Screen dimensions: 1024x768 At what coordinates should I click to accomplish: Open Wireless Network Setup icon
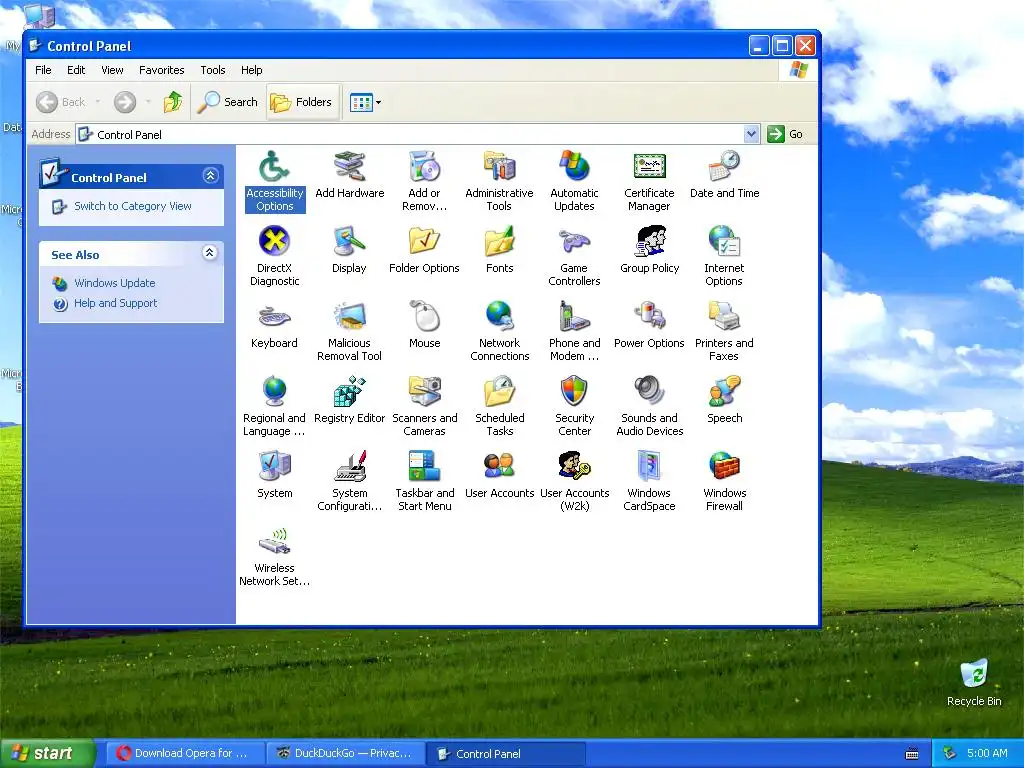point(274,557)
